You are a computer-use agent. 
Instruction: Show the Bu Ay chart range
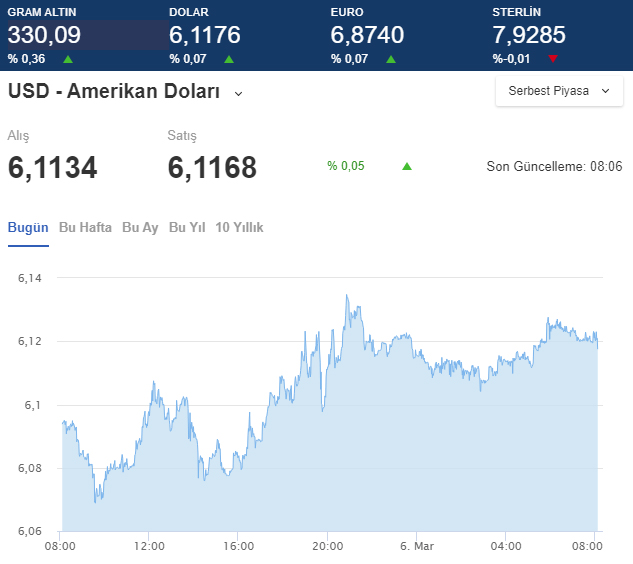pos(140,227)
